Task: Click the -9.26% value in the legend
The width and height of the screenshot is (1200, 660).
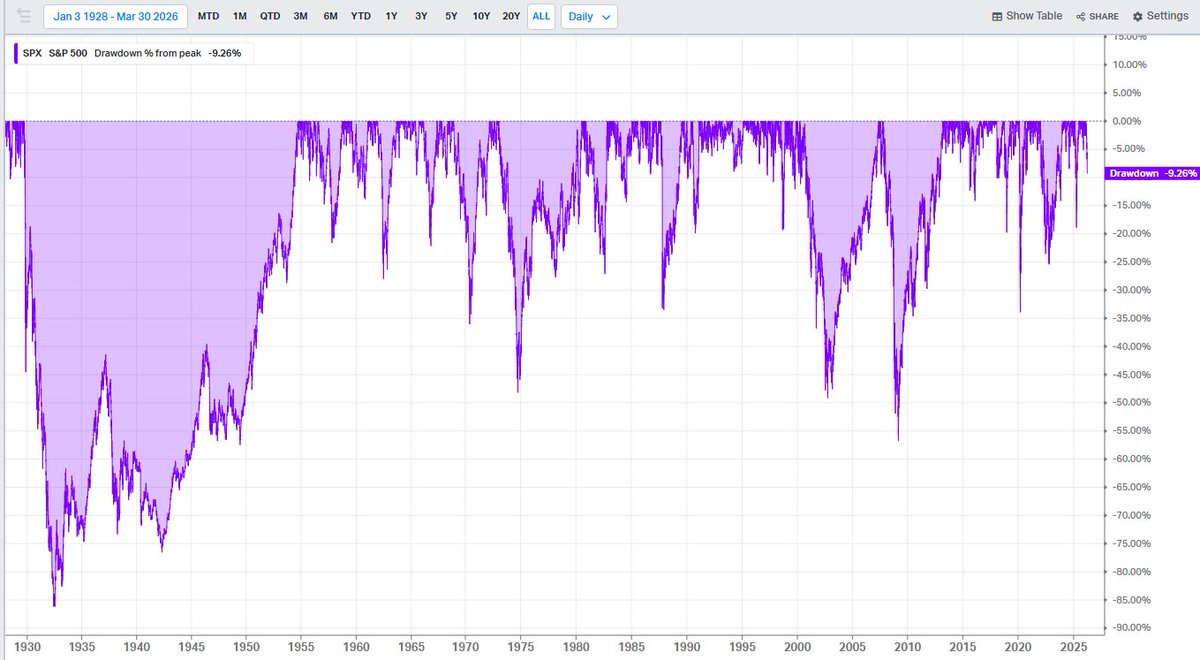Action: tap(227, 54)
